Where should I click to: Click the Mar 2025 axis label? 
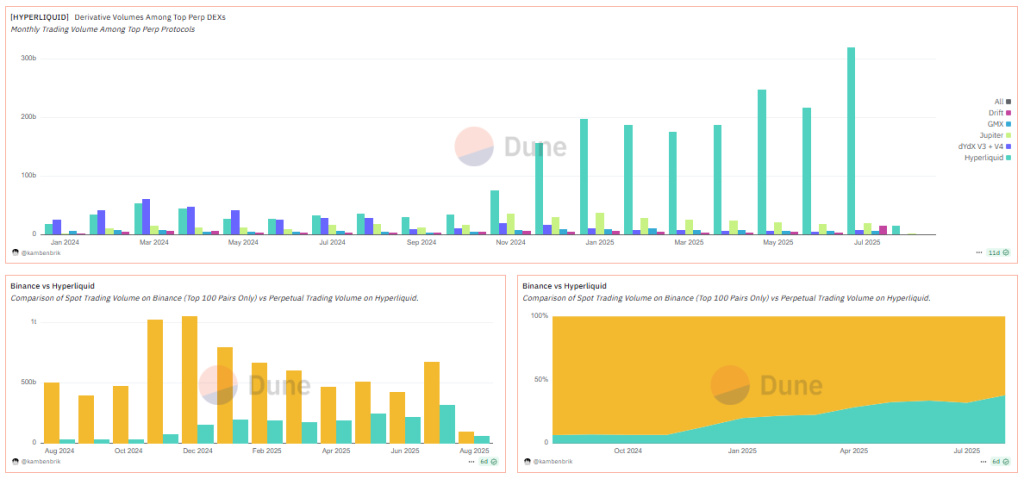click(688, 242)
